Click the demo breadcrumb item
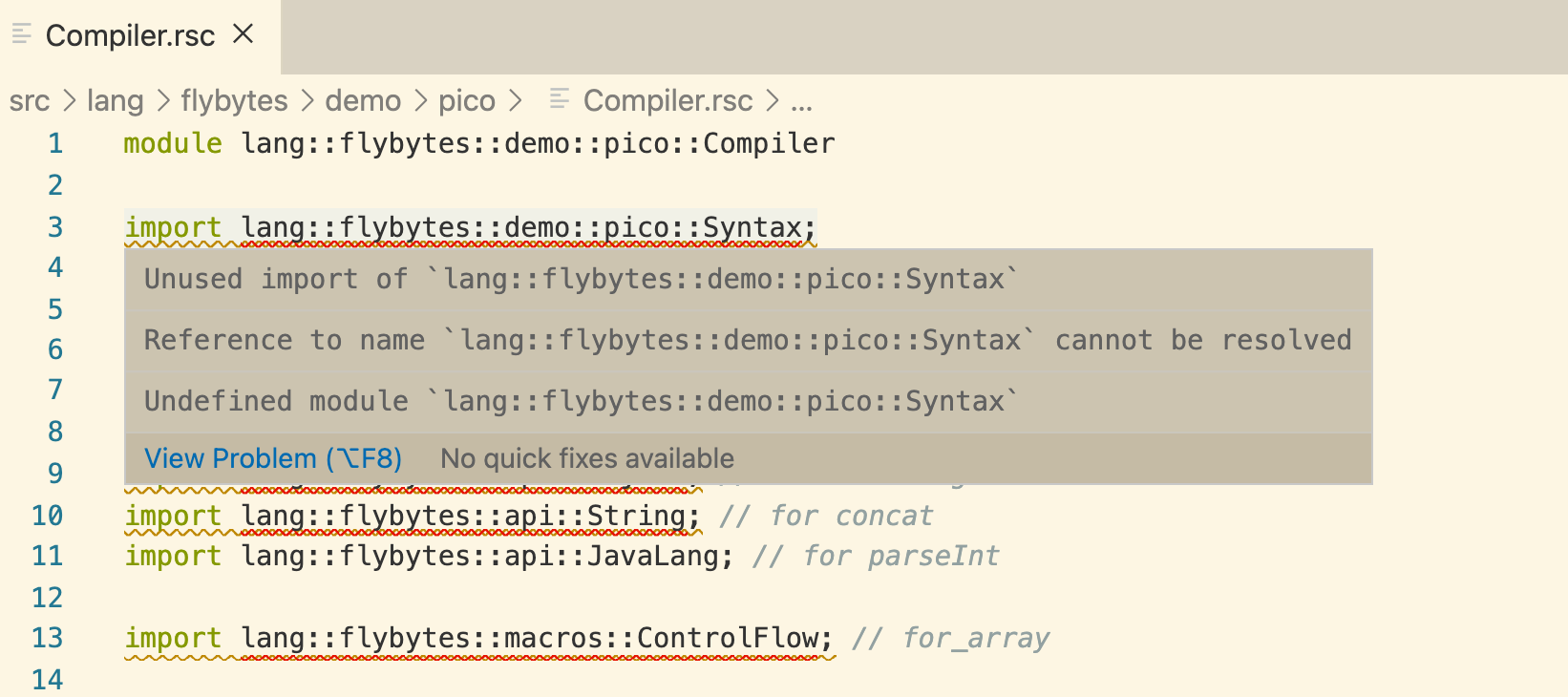The height and width of the screenshot is (697, 1568). [x=363, y=100]
